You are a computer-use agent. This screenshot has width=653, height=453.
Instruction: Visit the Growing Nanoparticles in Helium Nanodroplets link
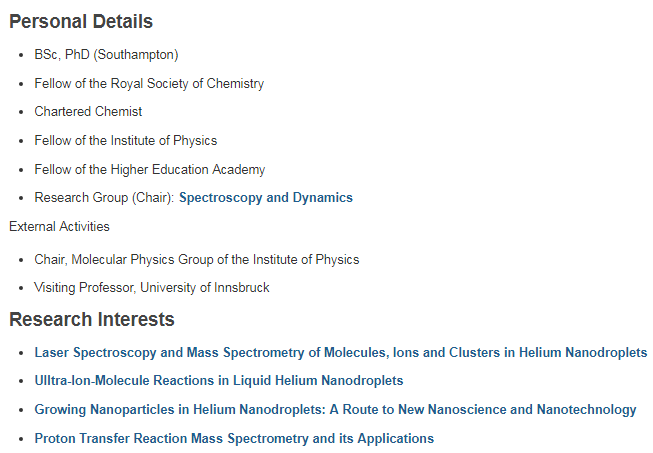point(335,410)
